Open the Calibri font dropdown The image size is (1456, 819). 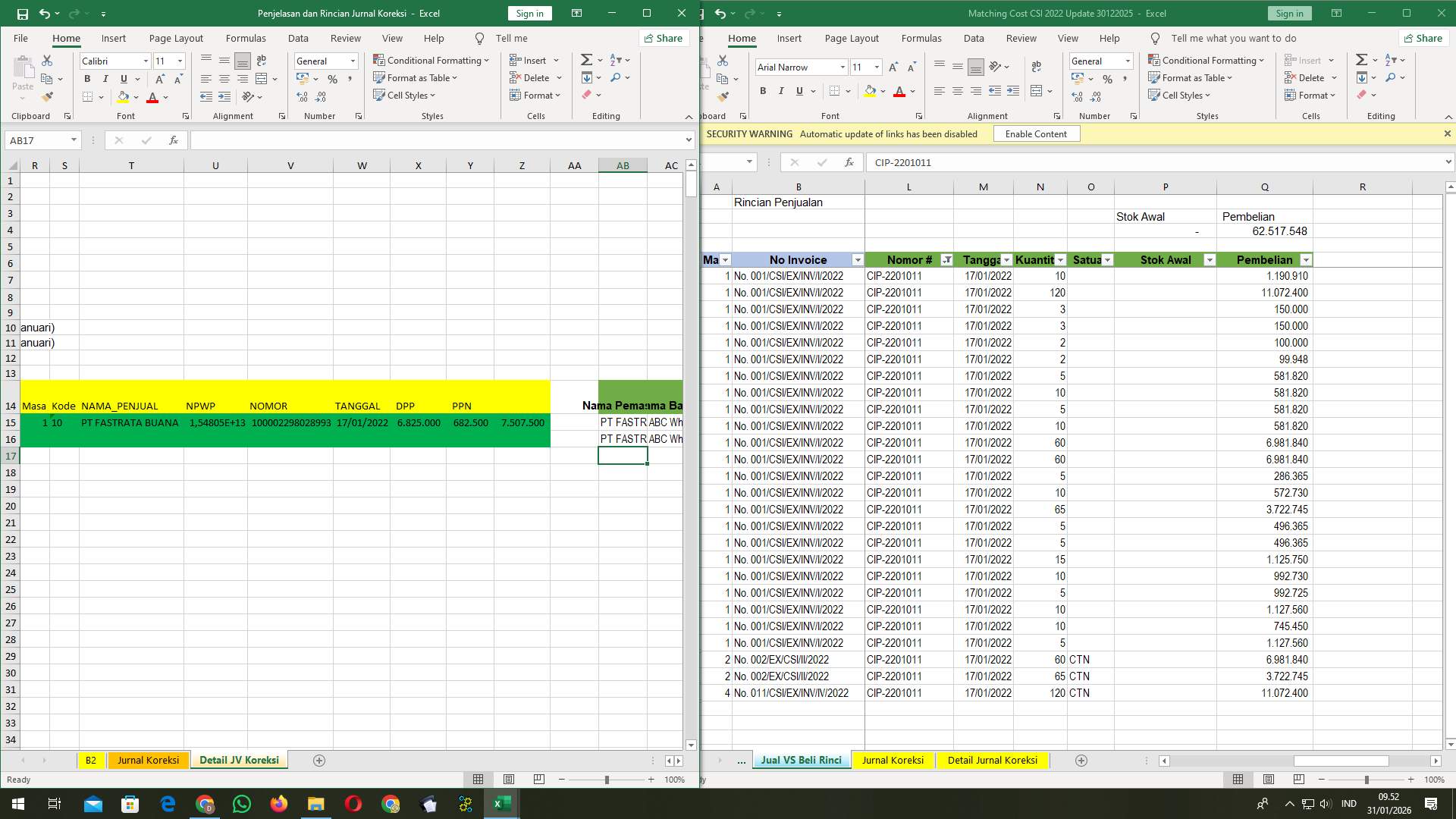click(x=146, y=61)
